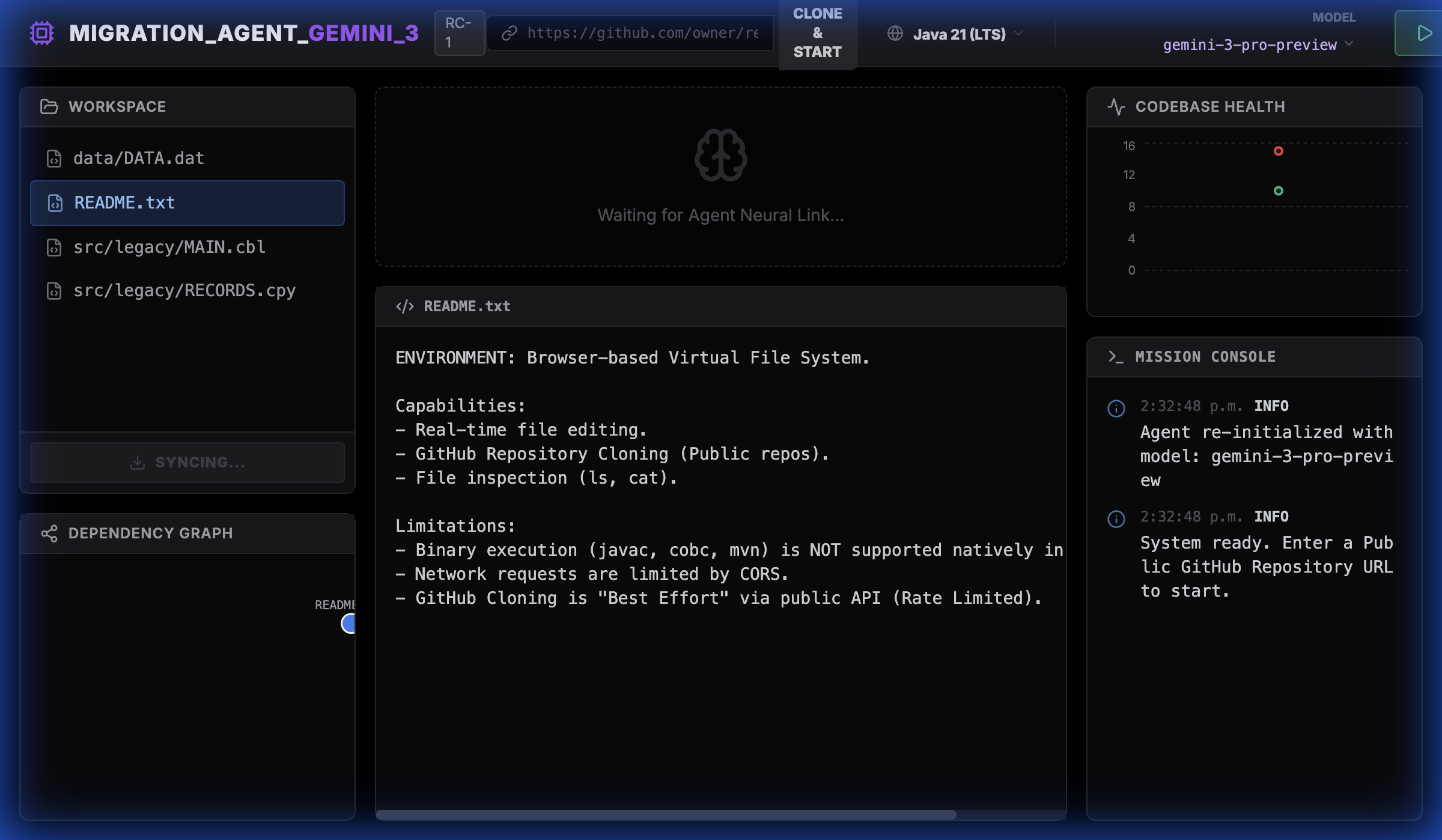Select src/legacy/MAIN.cbl file

pyautogui.click(x=169, y=247)
